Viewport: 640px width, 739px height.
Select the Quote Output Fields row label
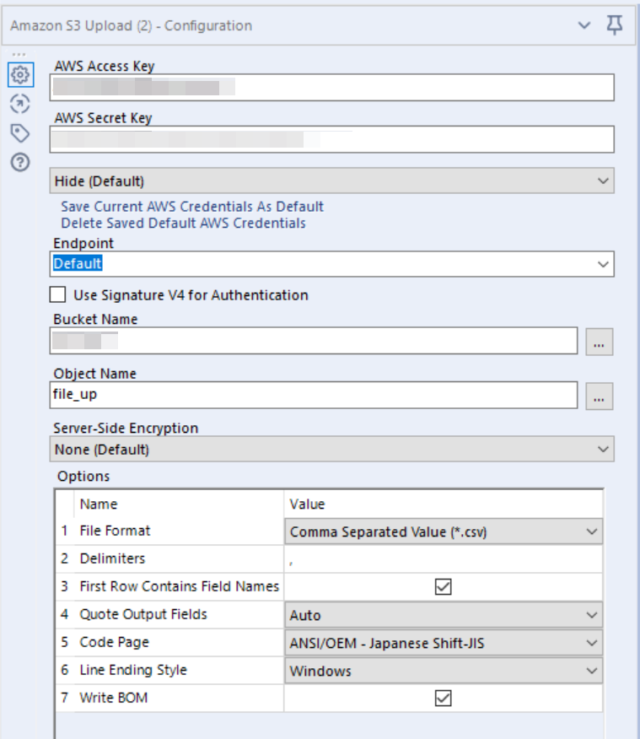tap(143, 614)
